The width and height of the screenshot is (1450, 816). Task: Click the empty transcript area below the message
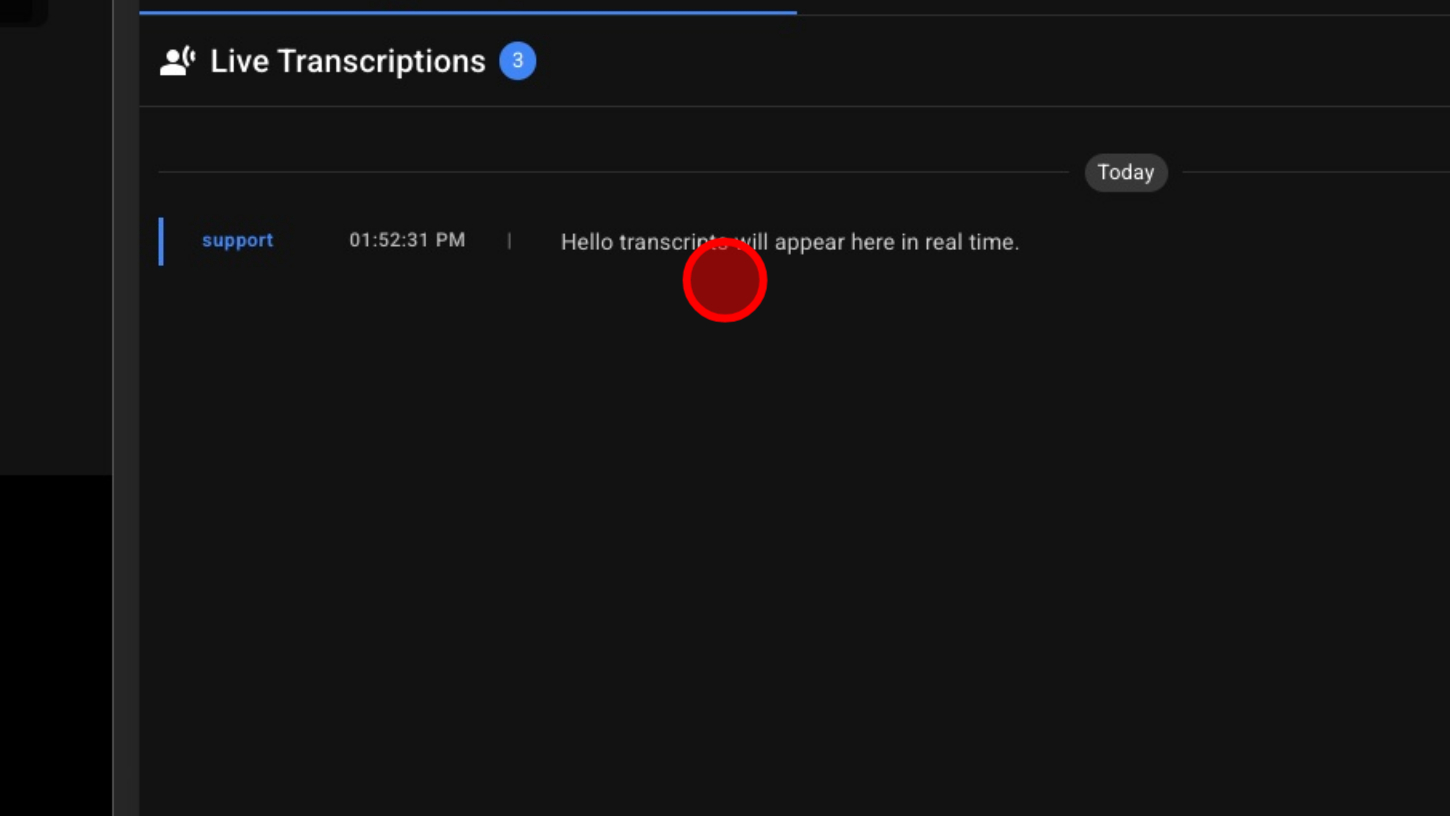click(x=794, y=550)
